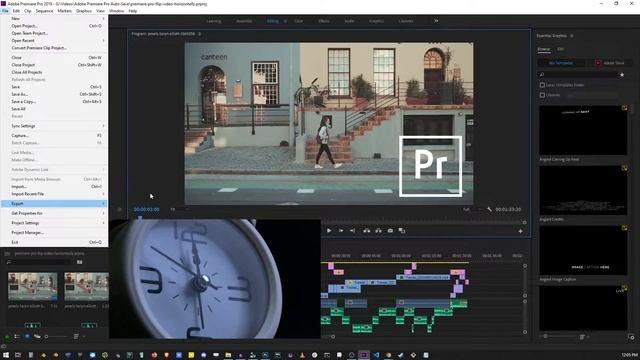Expand the Get Properties for submenu

coord(54,213)
